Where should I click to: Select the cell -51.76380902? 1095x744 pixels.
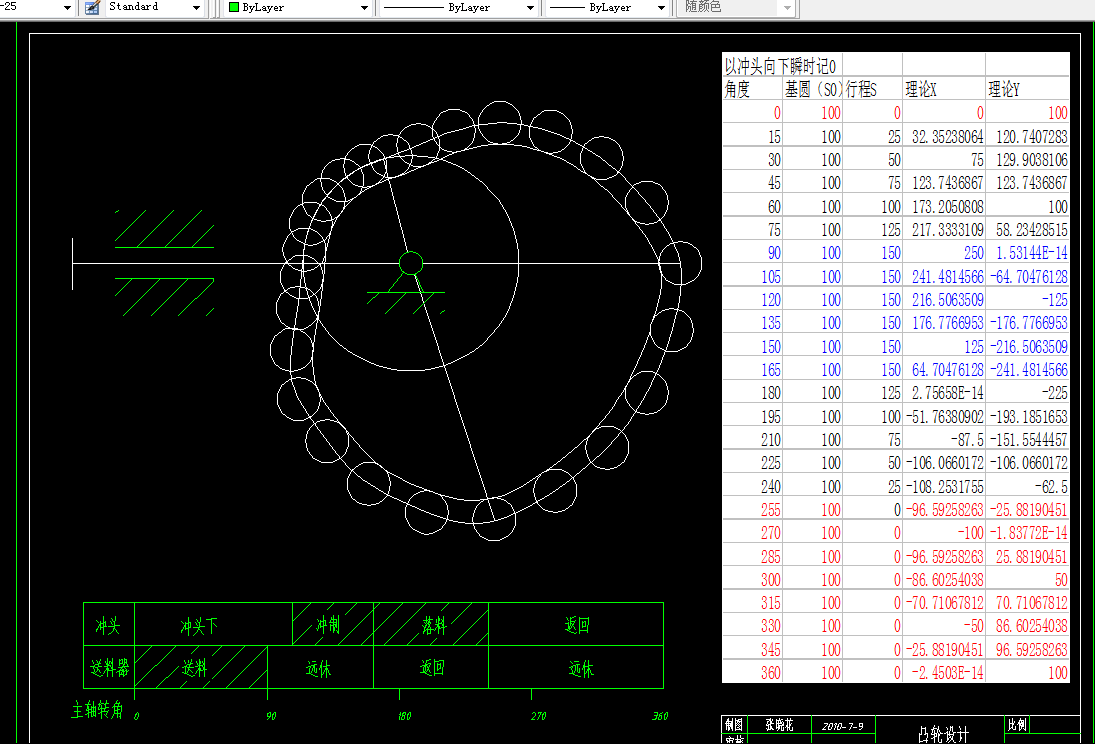[x=944, y=417]
